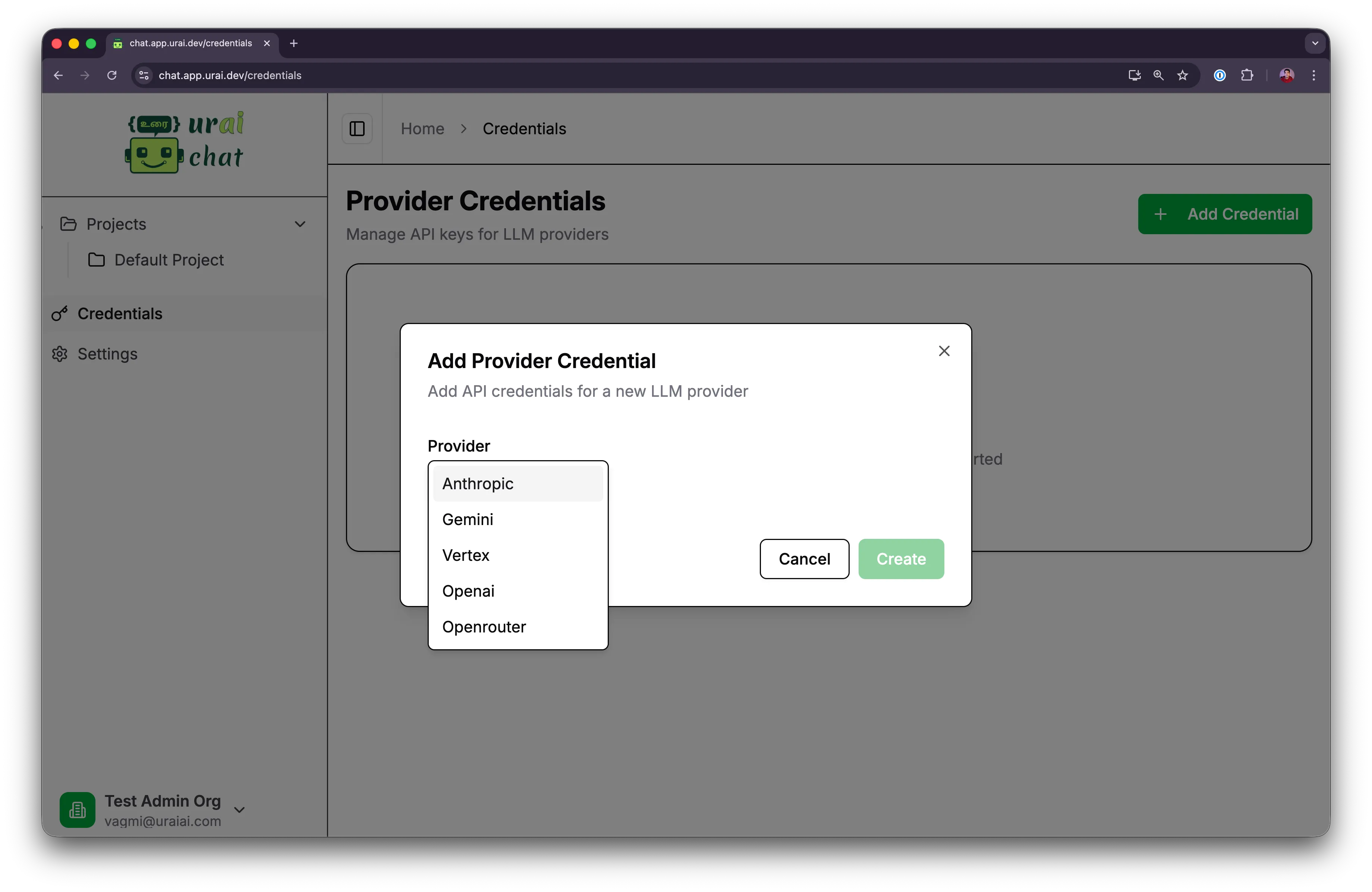Click the Credentials key icon
This screenshot has height=892, width=1372.
point(59,314)
